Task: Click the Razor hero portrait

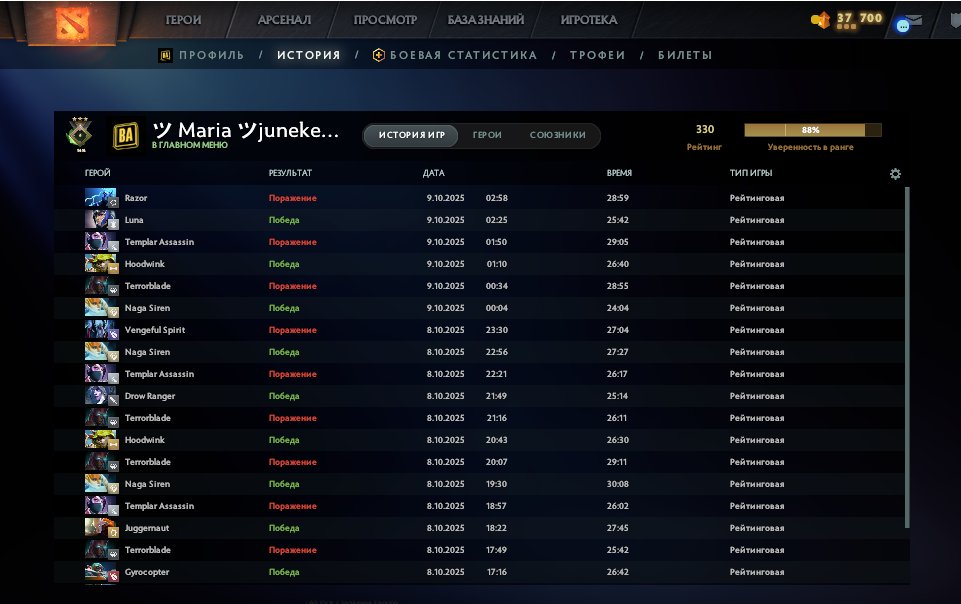Action: click(x=100, y=198)
